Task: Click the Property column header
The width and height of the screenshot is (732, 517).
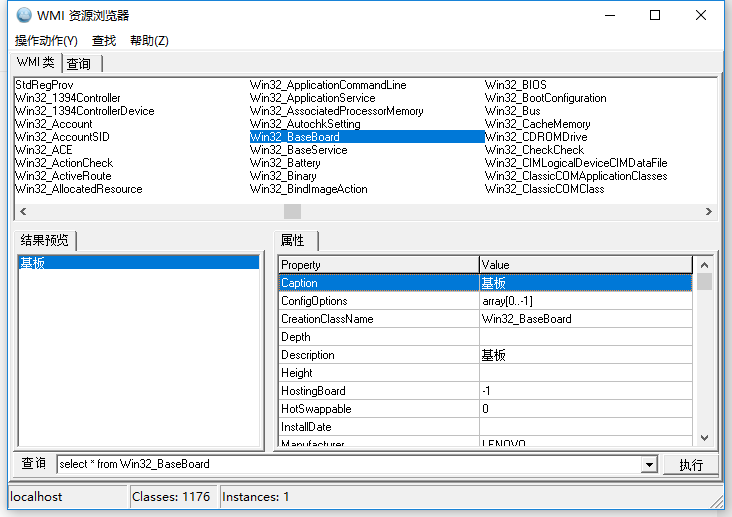Action: [x=378, y=265]
